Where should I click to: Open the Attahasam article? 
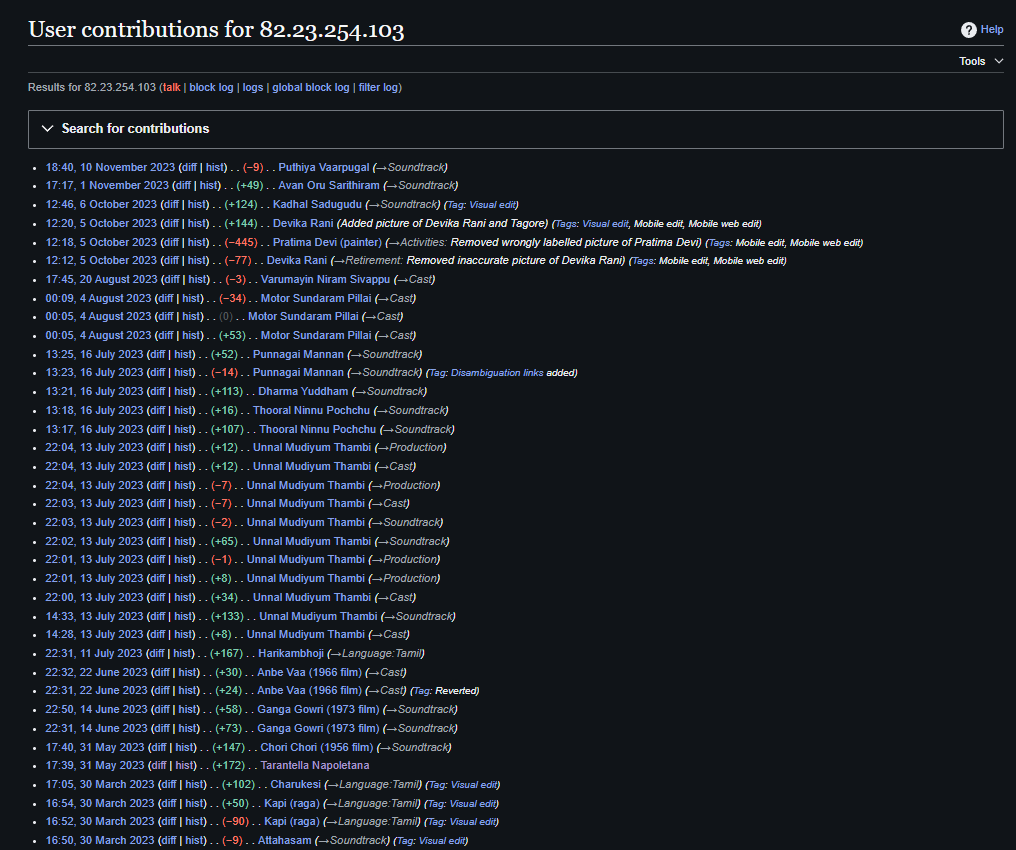pyautogui.click(x=284, y=840)
